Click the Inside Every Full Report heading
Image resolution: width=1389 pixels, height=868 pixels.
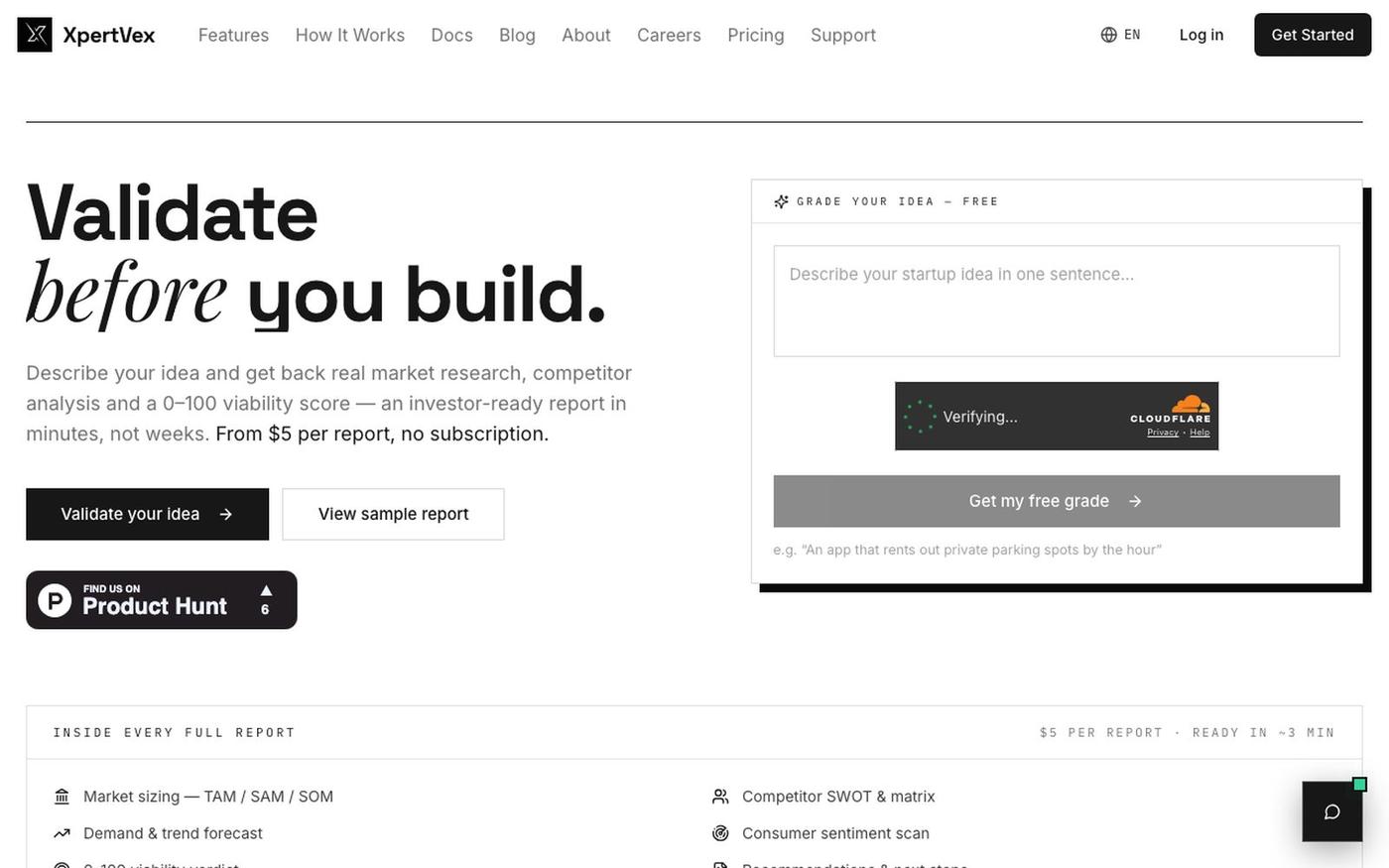[174, 733]
